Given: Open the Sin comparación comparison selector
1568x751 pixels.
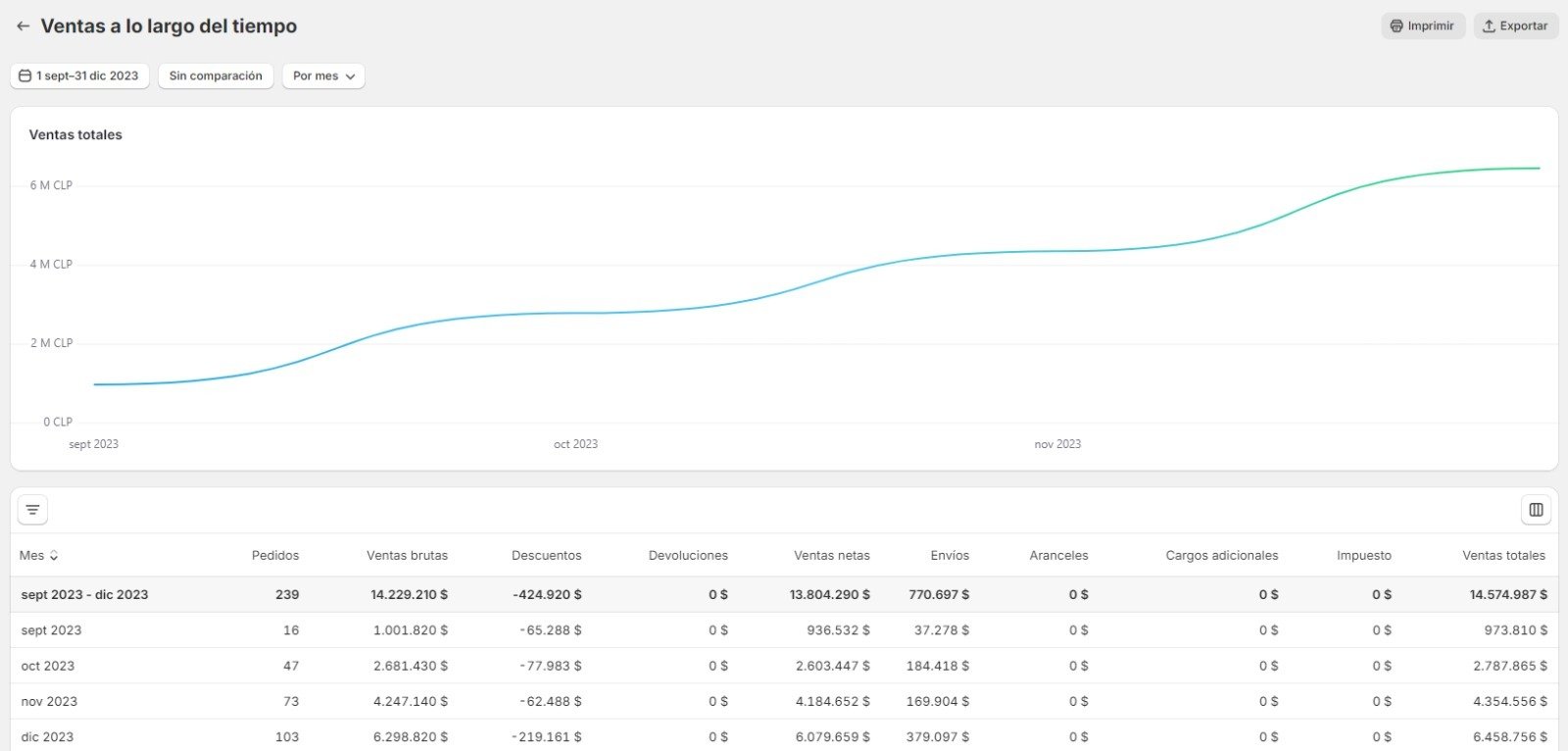Looking at the screenshot, I should pyautogui.click(x=216, y=75).
